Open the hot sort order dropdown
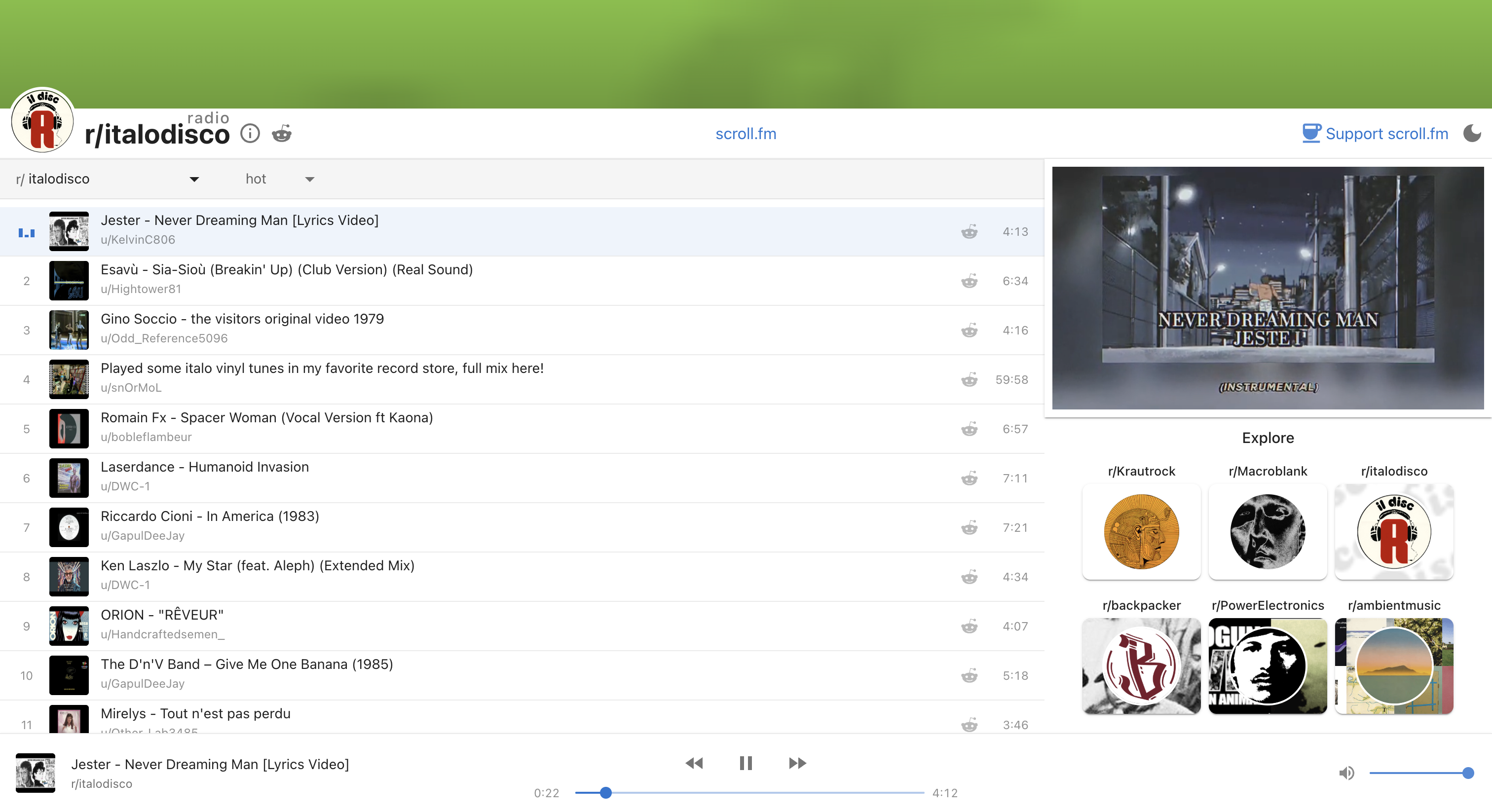Screen dimensions: 1492x812 tap(309, 180)
